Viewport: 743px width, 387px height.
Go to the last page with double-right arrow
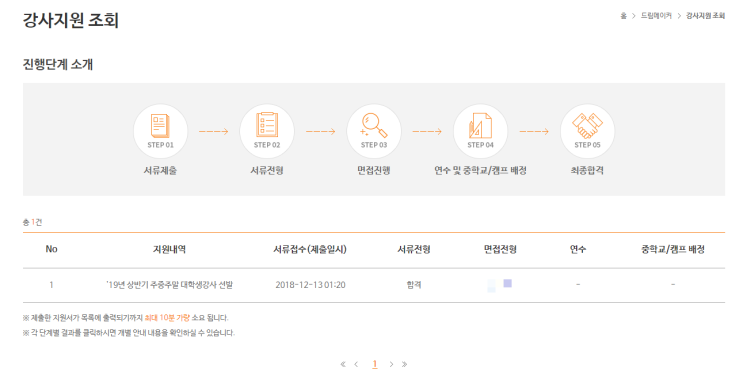click(404, 364)
